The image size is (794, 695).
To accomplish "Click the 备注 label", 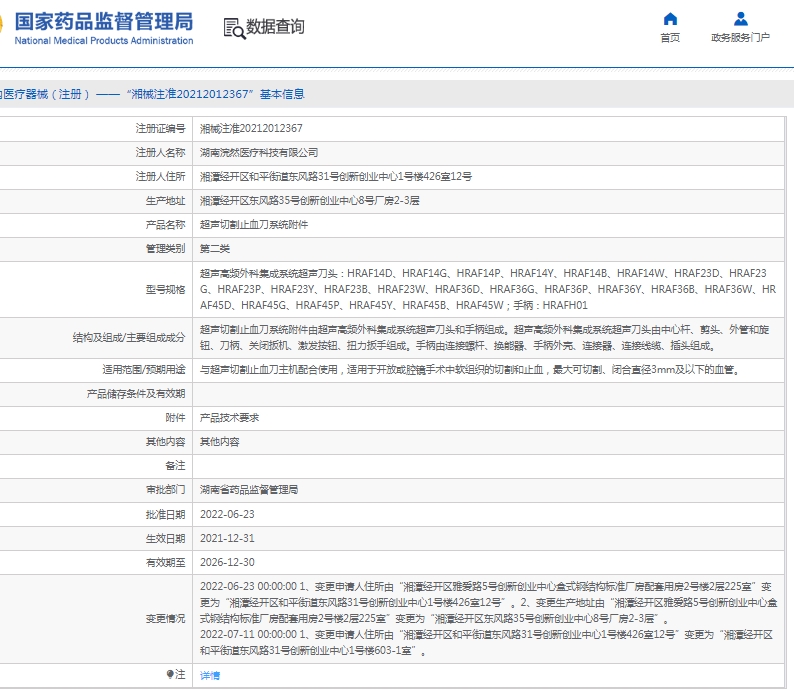I will coord(175,466).
